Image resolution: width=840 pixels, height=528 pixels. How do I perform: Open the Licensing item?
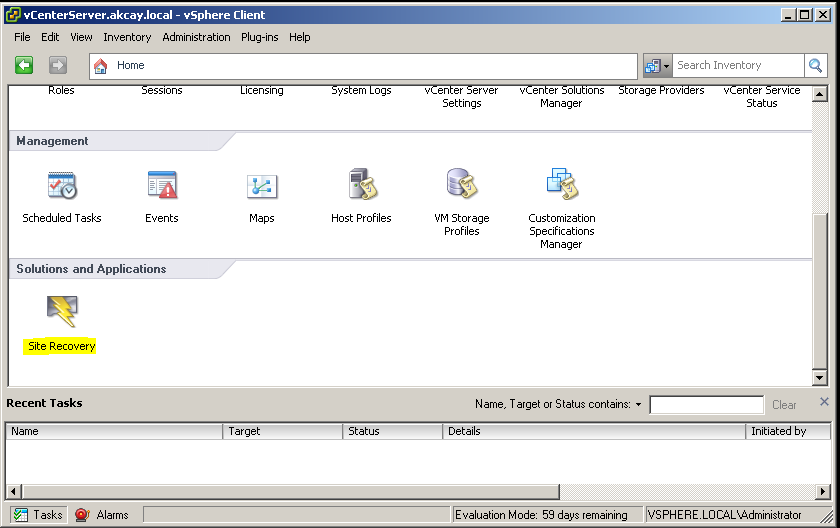click(261, 90)
